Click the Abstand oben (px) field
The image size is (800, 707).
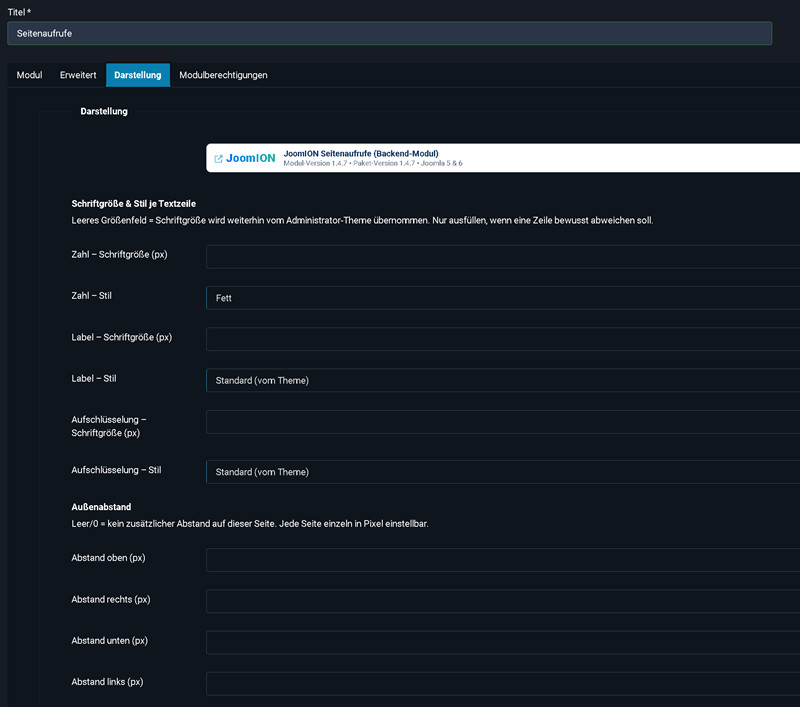(x=503, y=560)
